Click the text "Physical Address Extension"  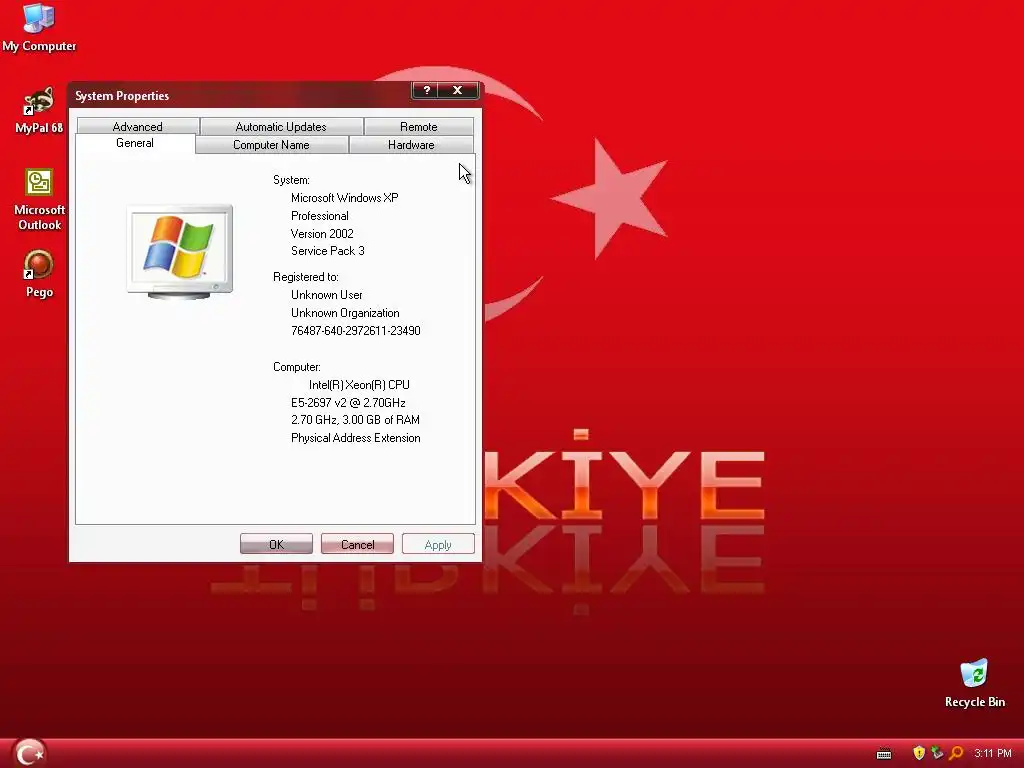[356, 438]
